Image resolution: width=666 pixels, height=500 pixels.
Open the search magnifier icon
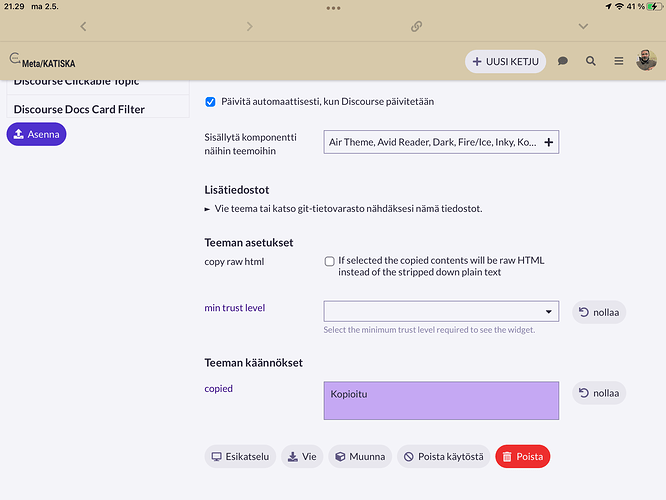[590, 61]
